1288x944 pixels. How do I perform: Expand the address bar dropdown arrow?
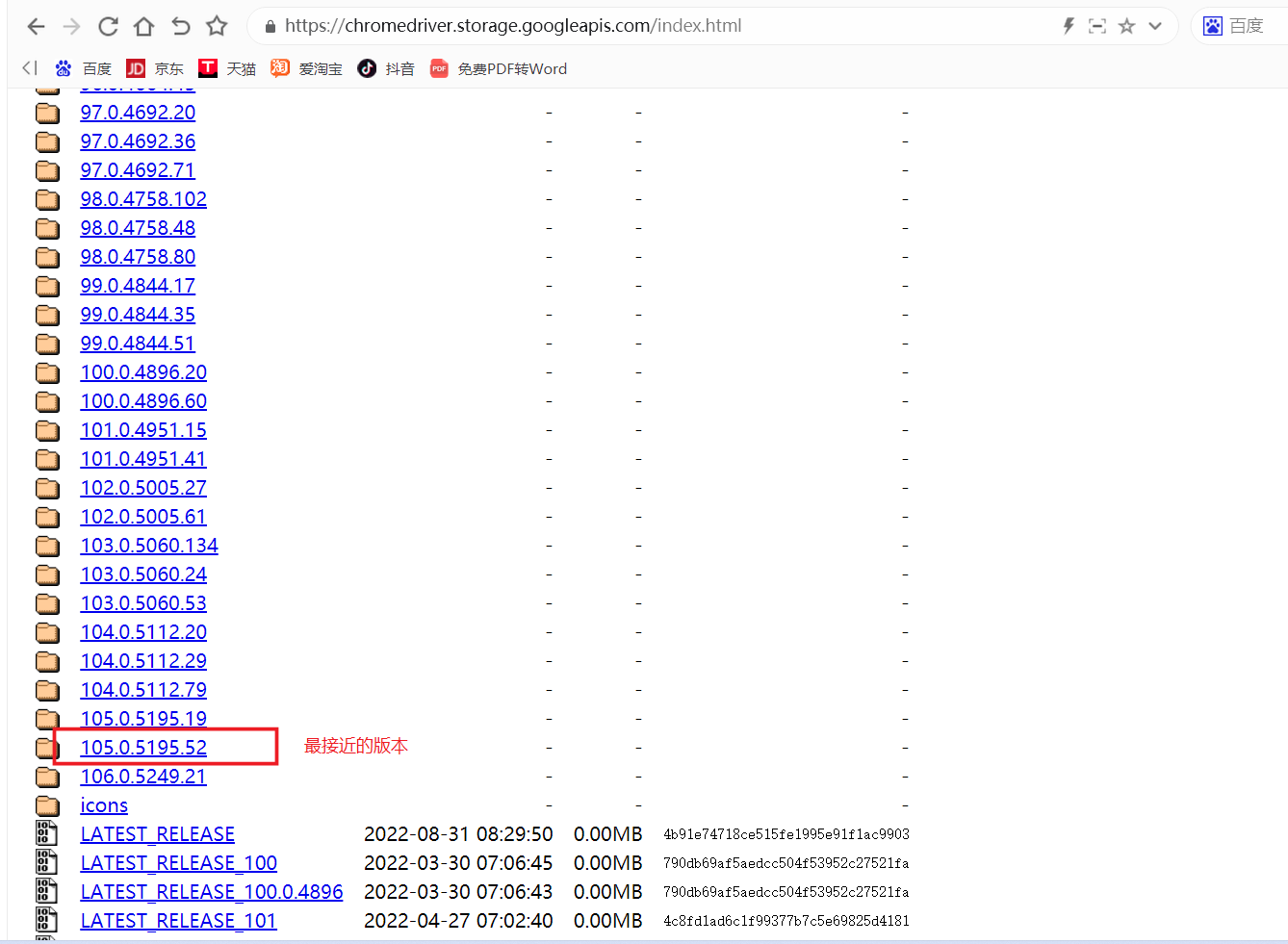tap(1155, 26)
